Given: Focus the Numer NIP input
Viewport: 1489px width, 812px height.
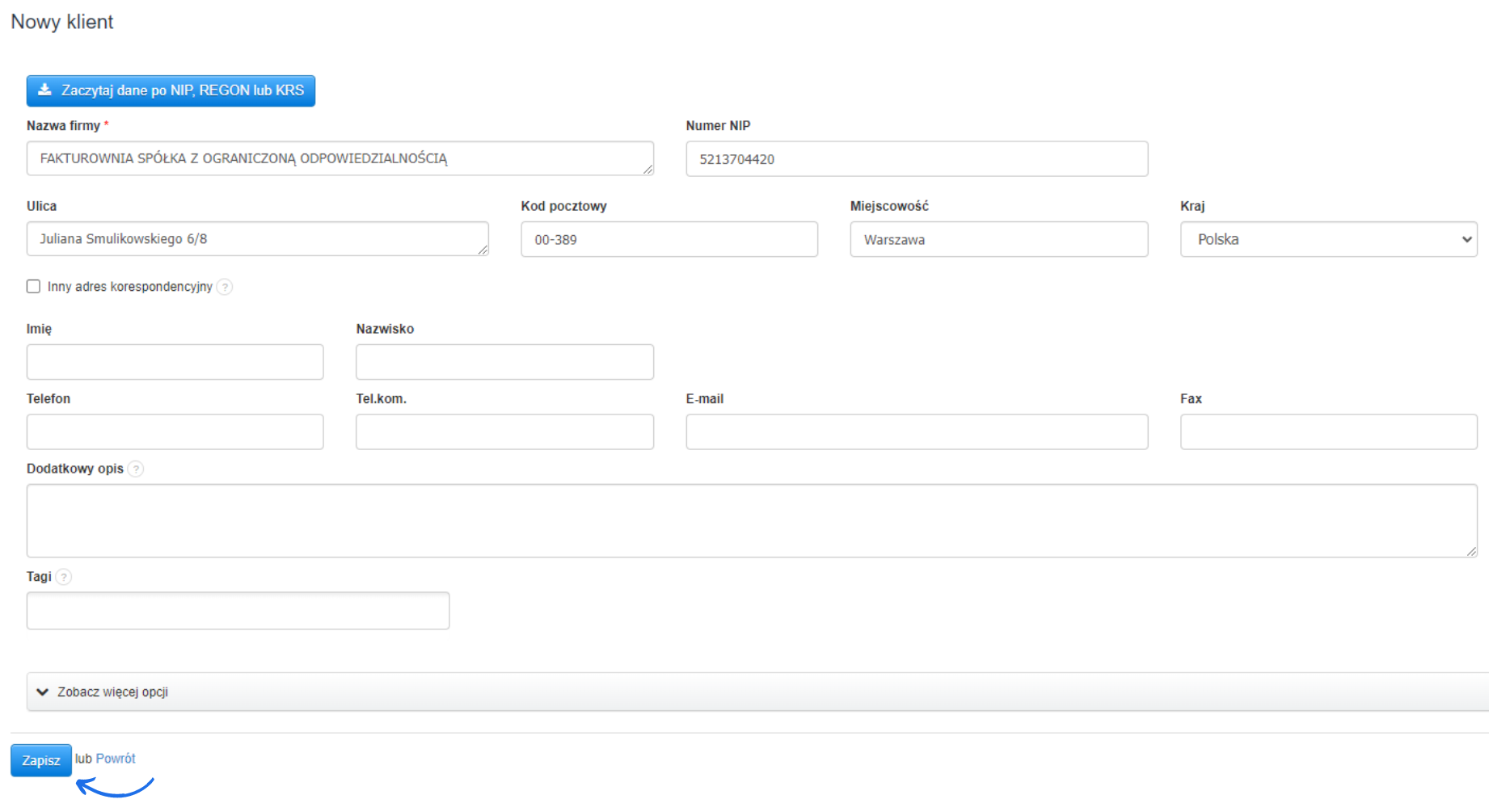Looking at the screenshot, I should [x=916, y=159].
